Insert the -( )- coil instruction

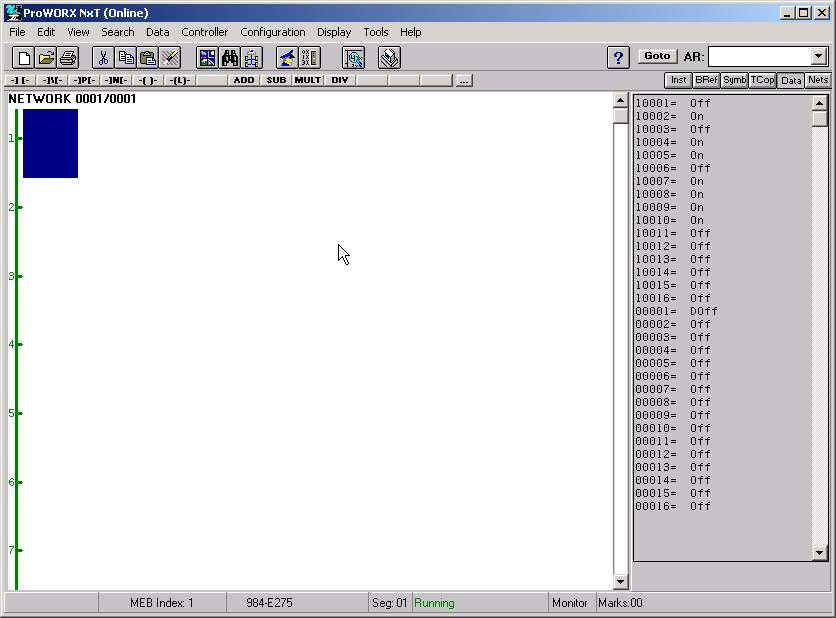point(148,80)
